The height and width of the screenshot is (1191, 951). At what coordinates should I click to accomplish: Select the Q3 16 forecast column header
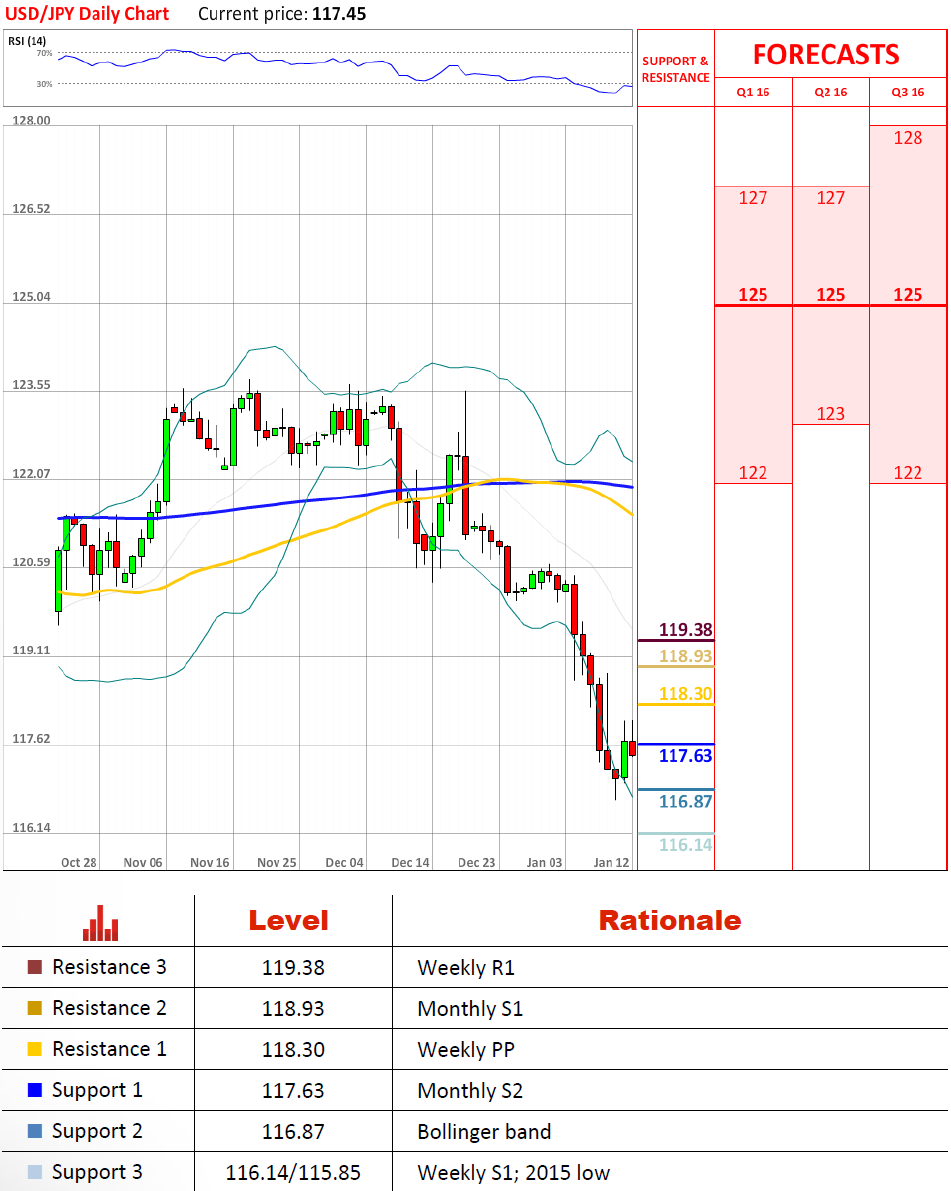click(x=908, y=92)
